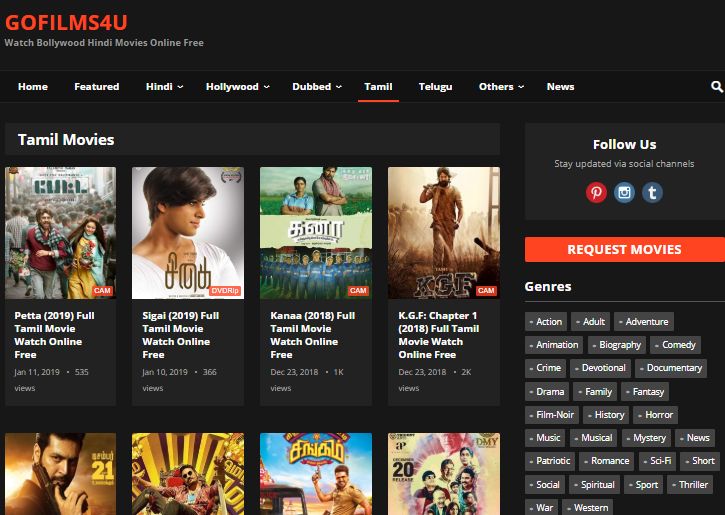Open the Kanaa movie poster thumbnail
725x515 pixels.
[x=316, y=233]
